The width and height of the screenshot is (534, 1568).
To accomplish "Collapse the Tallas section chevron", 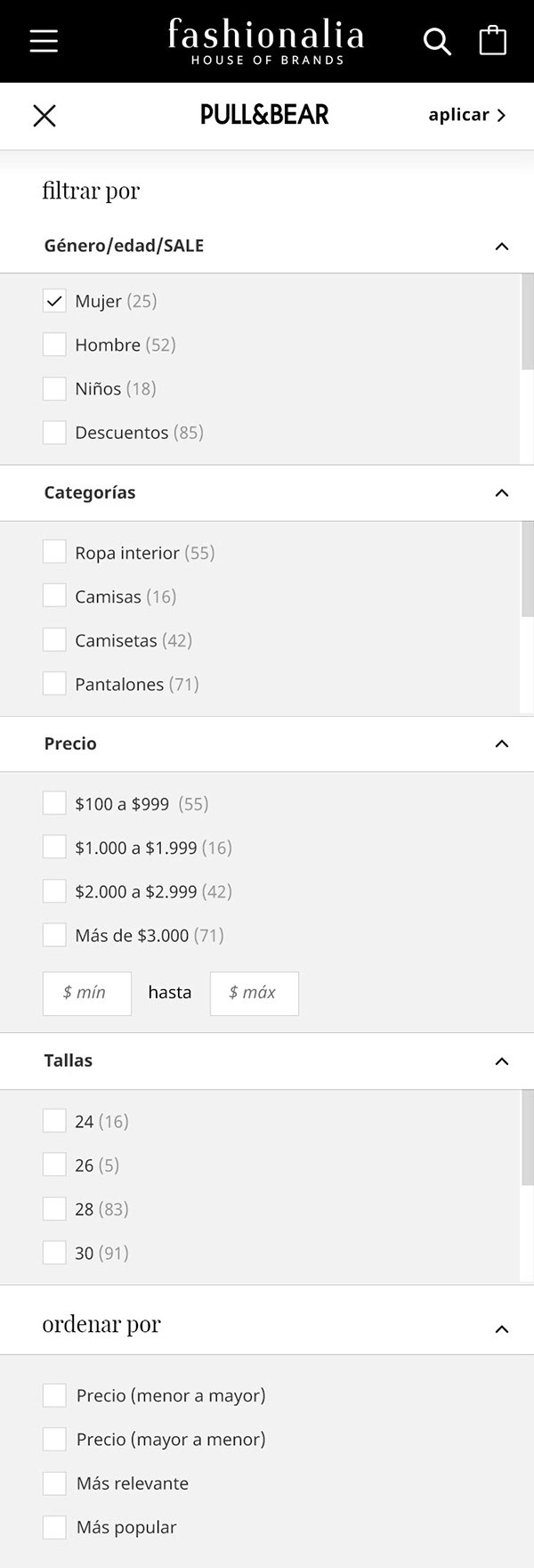I will (x=501, y=1061).
